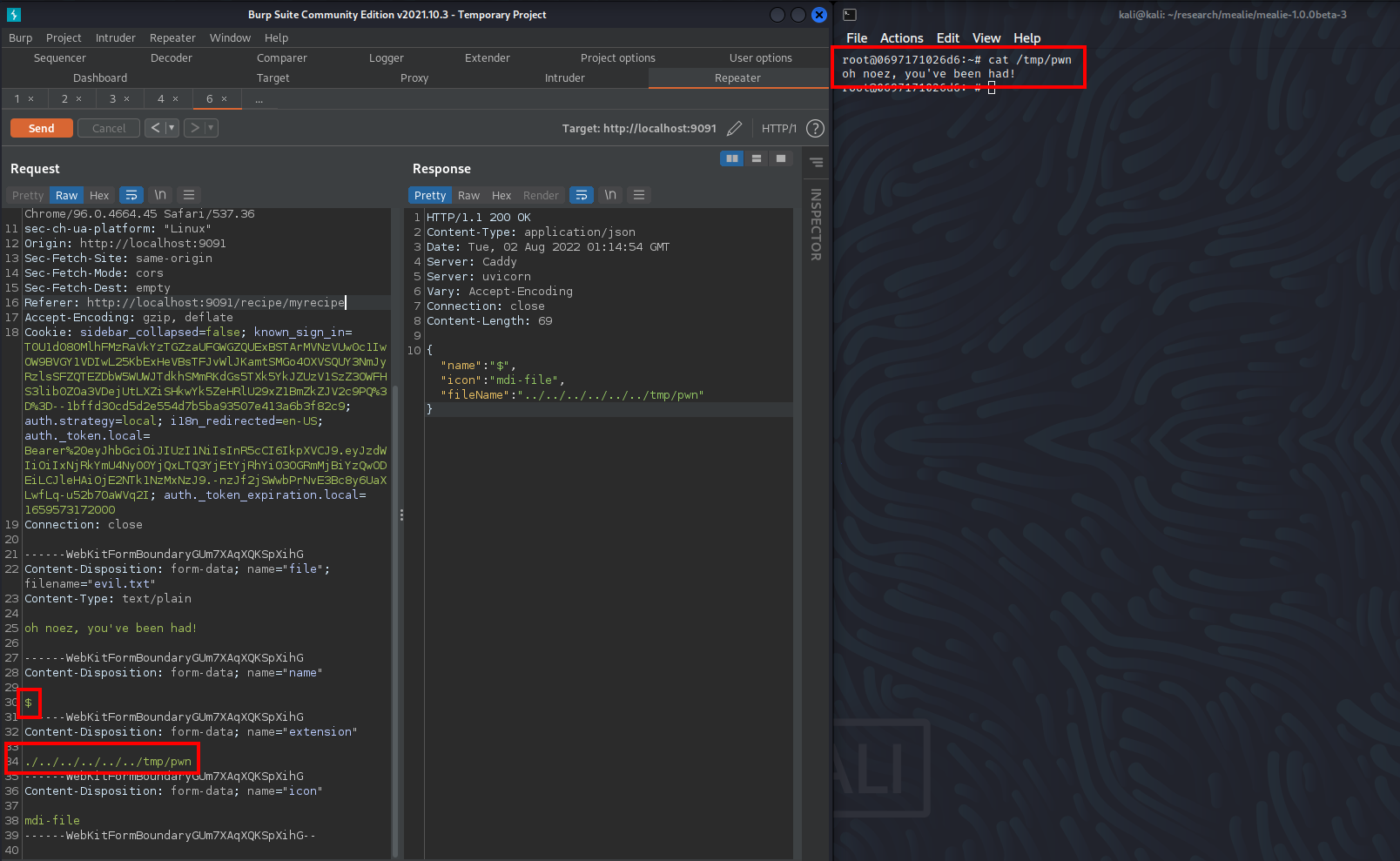1400x861 pixels.
Task: Toggle non-printable chars \n in Response panel
Action: coord(610,195)
